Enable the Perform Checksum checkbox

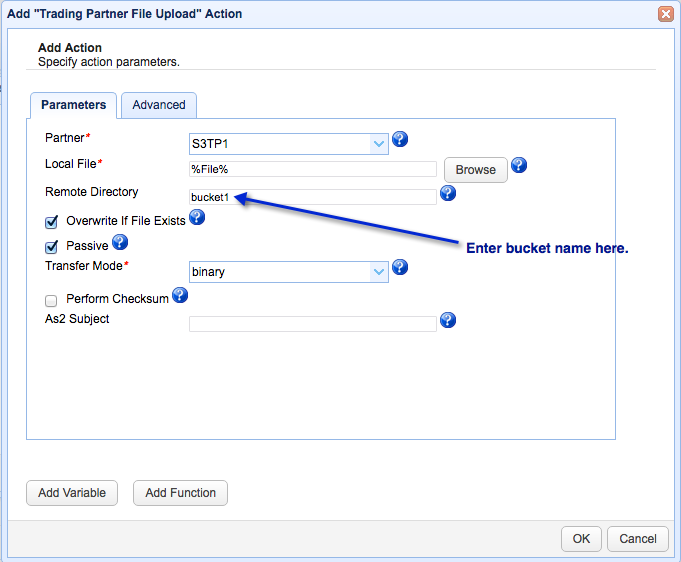click(x=51, y=301)
